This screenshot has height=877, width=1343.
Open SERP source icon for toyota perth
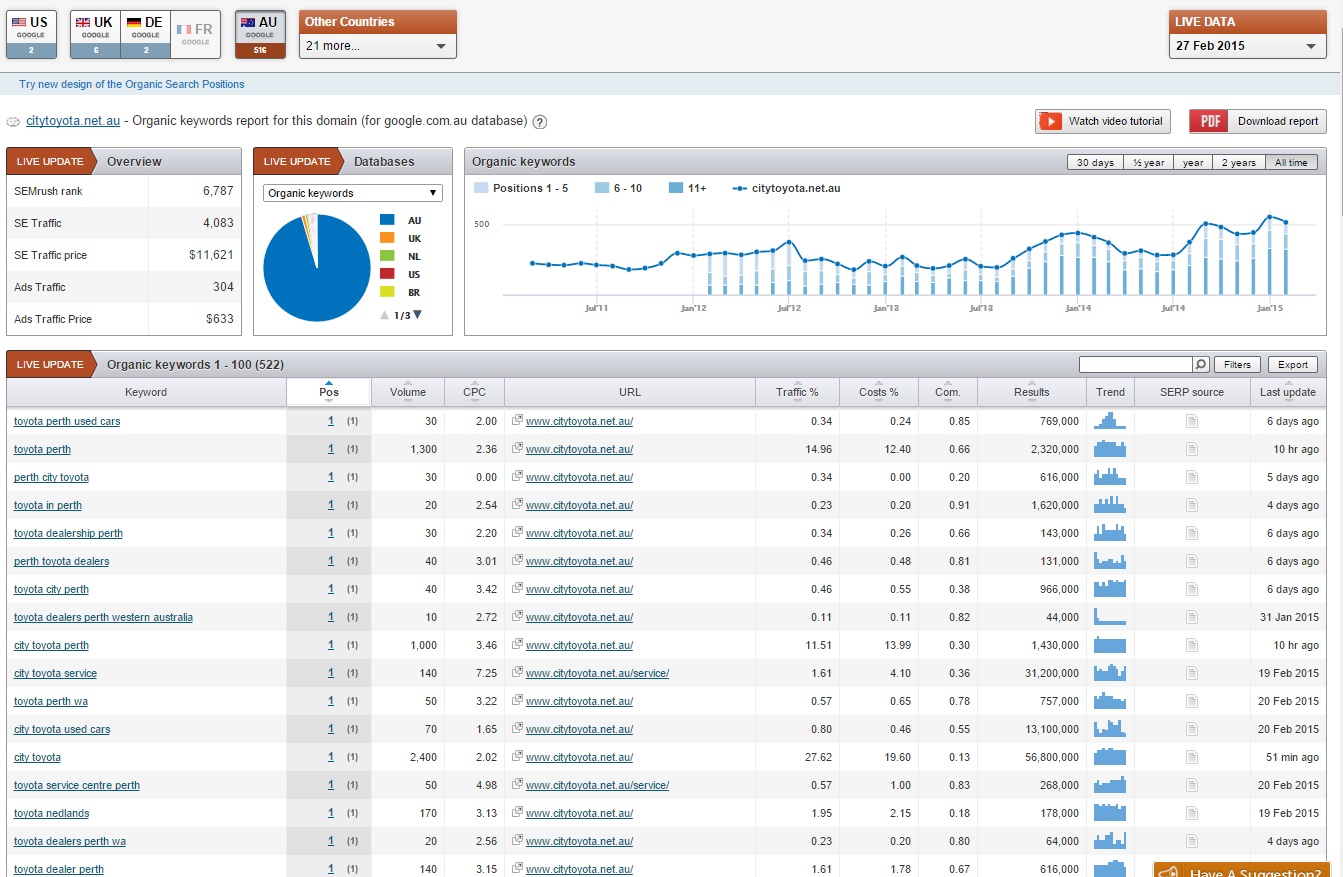pyautogui.click(x=1191, y=449)
